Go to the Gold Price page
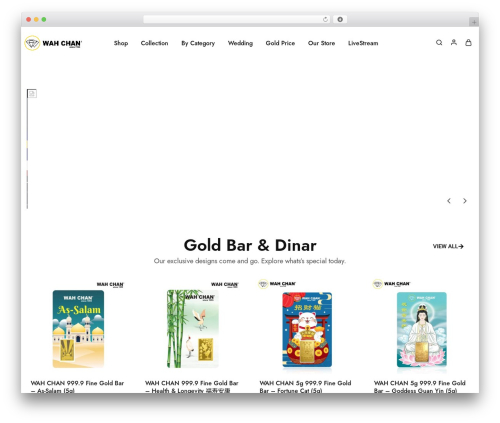The width and height of the screenshot is (500, 423). (280, 43)
